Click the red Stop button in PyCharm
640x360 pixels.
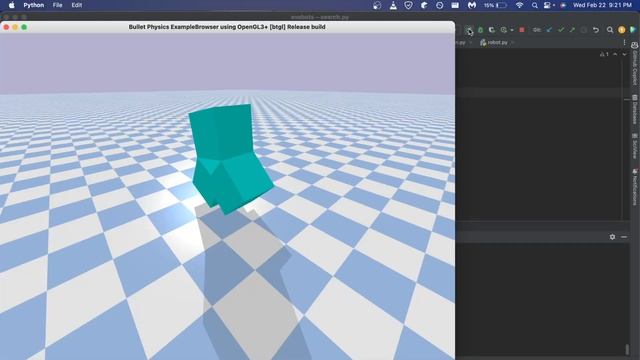coord(522,30)
